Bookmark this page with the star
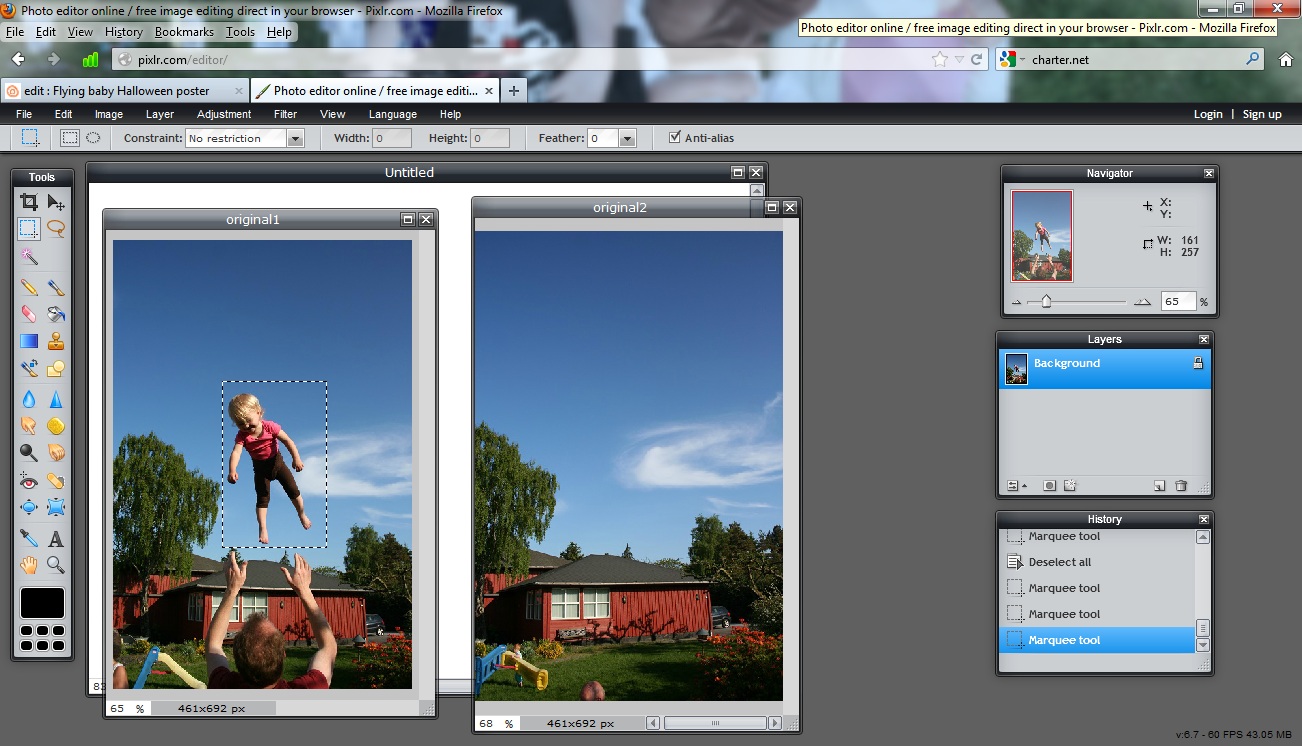The width and height of the screenshot is (1302, 746). (x=940, y=60)
